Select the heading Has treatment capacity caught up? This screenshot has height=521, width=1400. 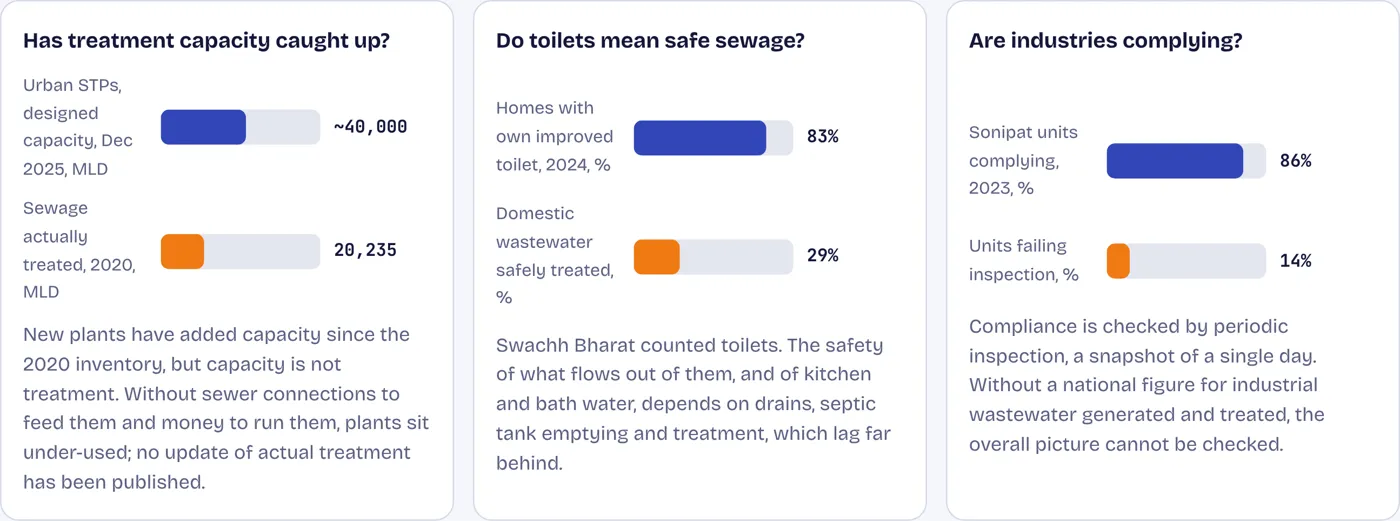[207, 42]
